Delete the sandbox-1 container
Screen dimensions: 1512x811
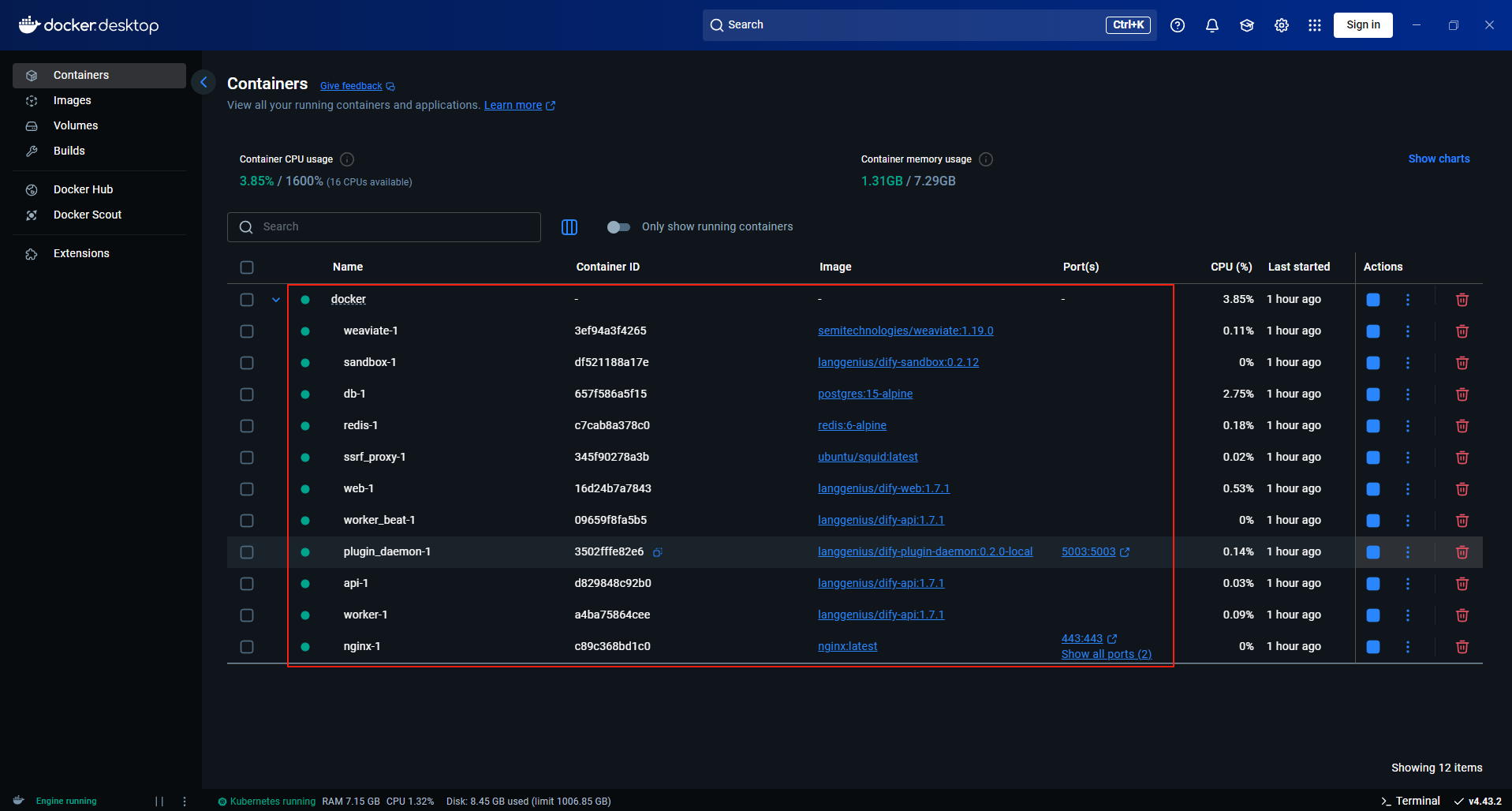1462,363
